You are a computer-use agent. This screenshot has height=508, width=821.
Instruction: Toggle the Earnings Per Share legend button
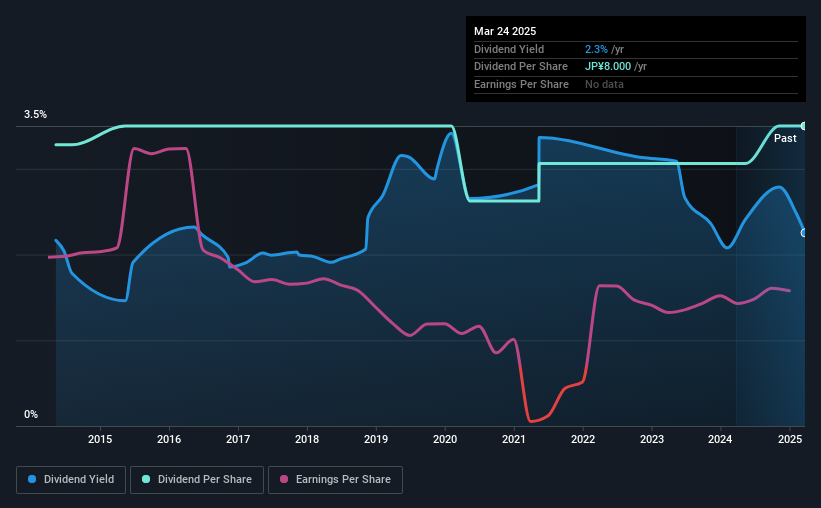(335, 479)
